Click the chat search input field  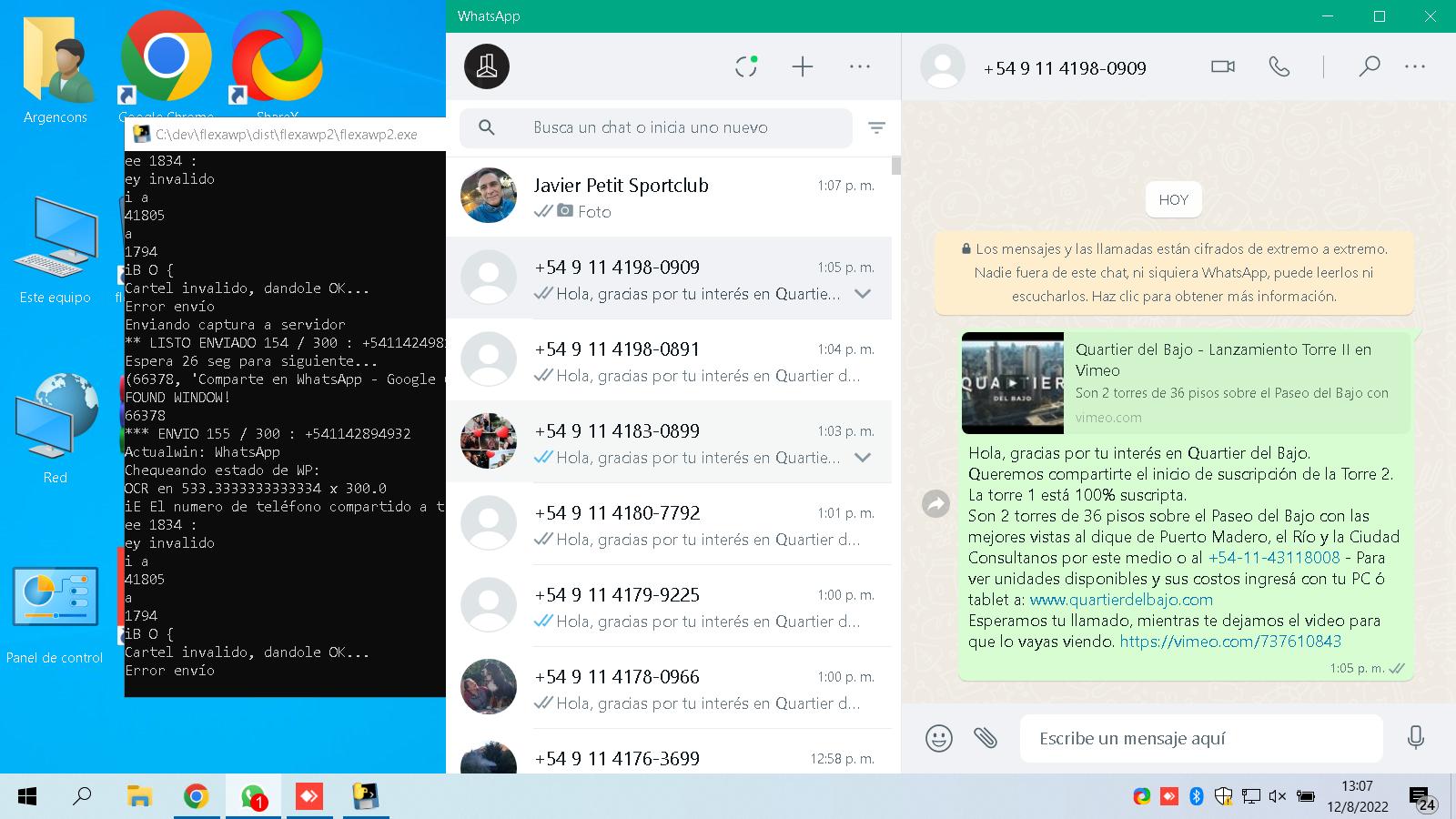point(655,128)
